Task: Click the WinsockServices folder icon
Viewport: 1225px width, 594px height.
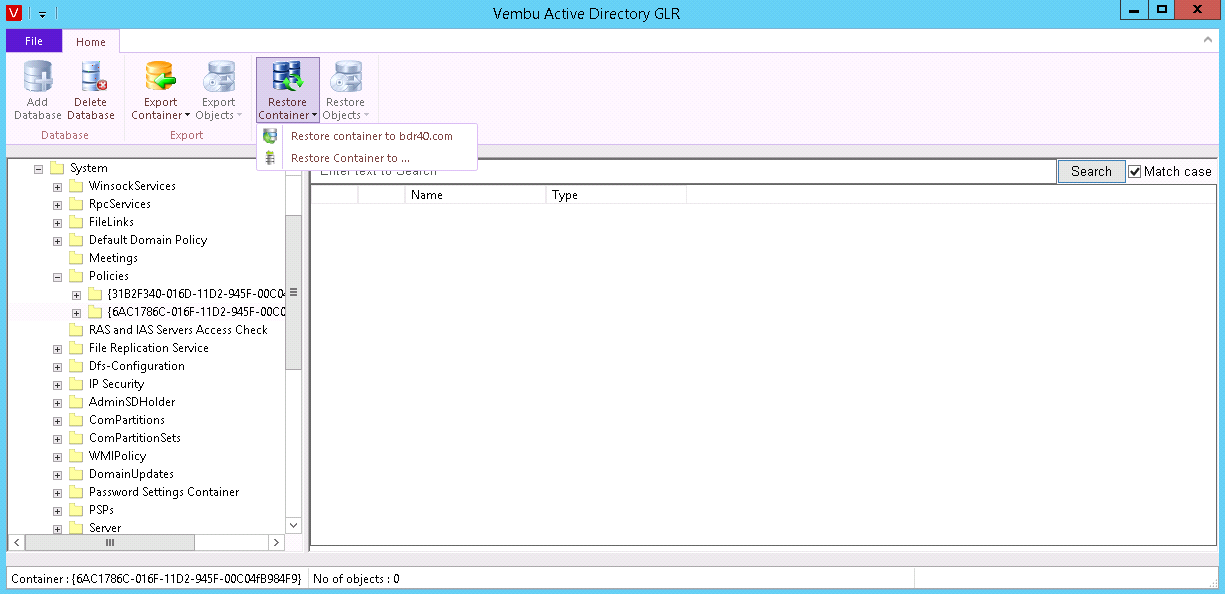Action: [x=76, y=186]
